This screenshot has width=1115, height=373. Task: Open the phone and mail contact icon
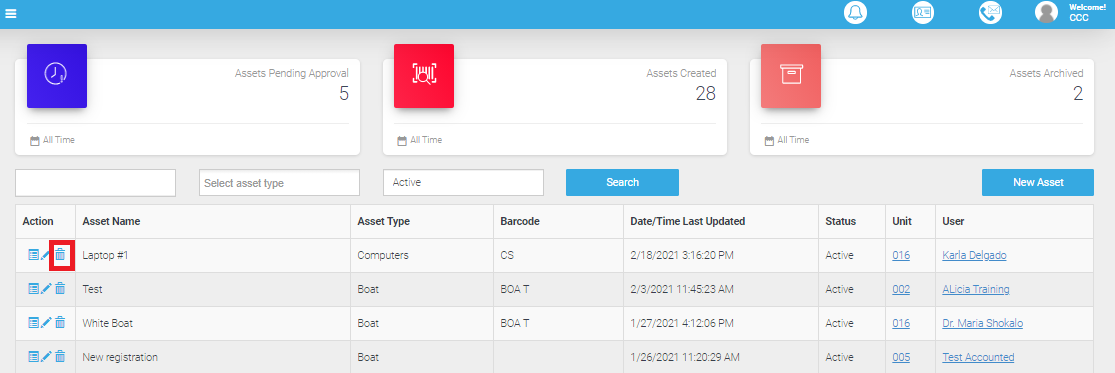[991, 13]
